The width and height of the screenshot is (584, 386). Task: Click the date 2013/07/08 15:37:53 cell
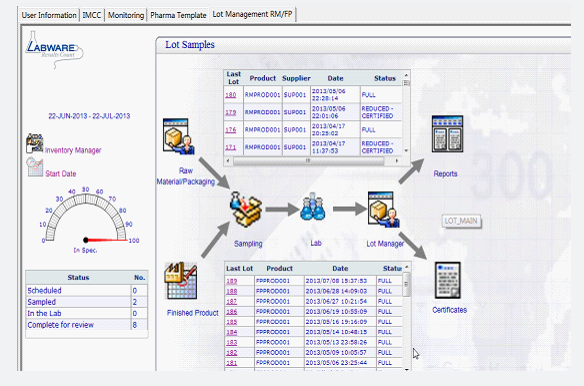click(336, 281)
